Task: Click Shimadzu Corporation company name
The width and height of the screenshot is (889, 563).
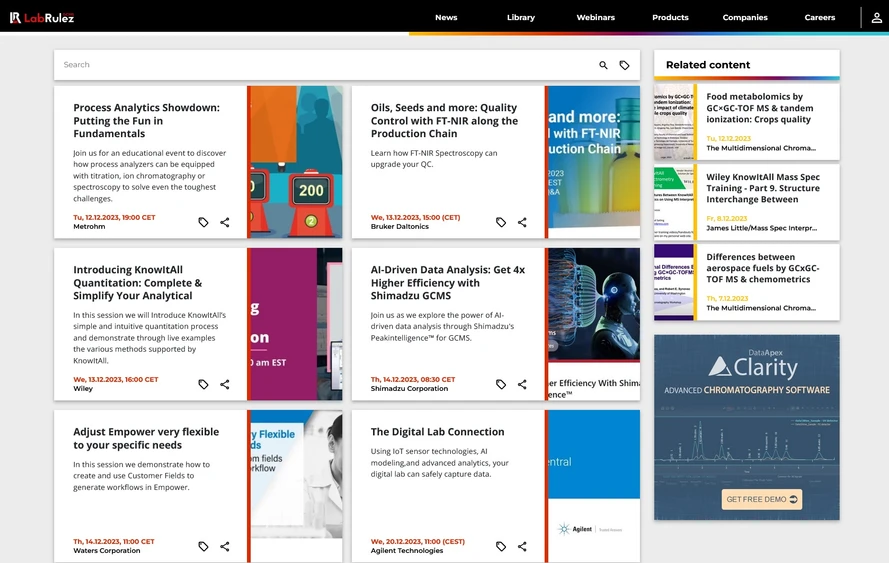Action: point(409,389)
